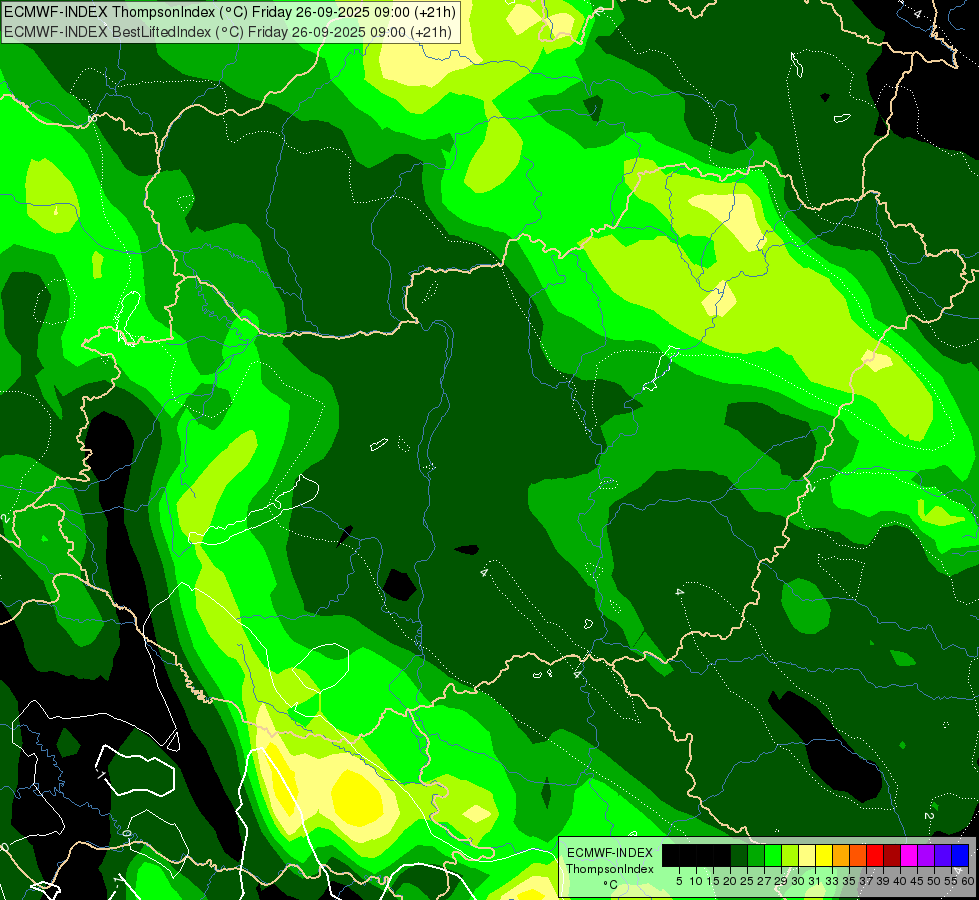Click the legend tick value 15
This screenshot has height=900, width=979.
pyautogui.click(x=713, y=881)
